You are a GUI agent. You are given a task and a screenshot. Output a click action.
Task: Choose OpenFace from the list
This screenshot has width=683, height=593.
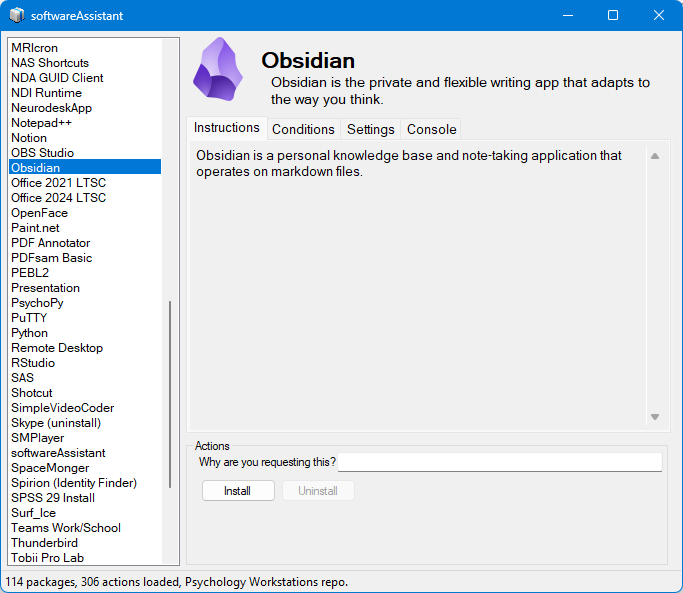[x=85, y=213]
